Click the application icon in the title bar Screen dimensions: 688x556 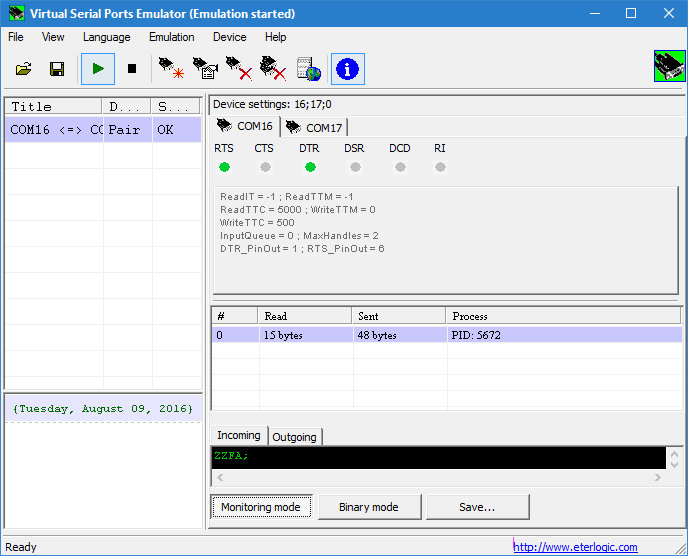[17, 13]
